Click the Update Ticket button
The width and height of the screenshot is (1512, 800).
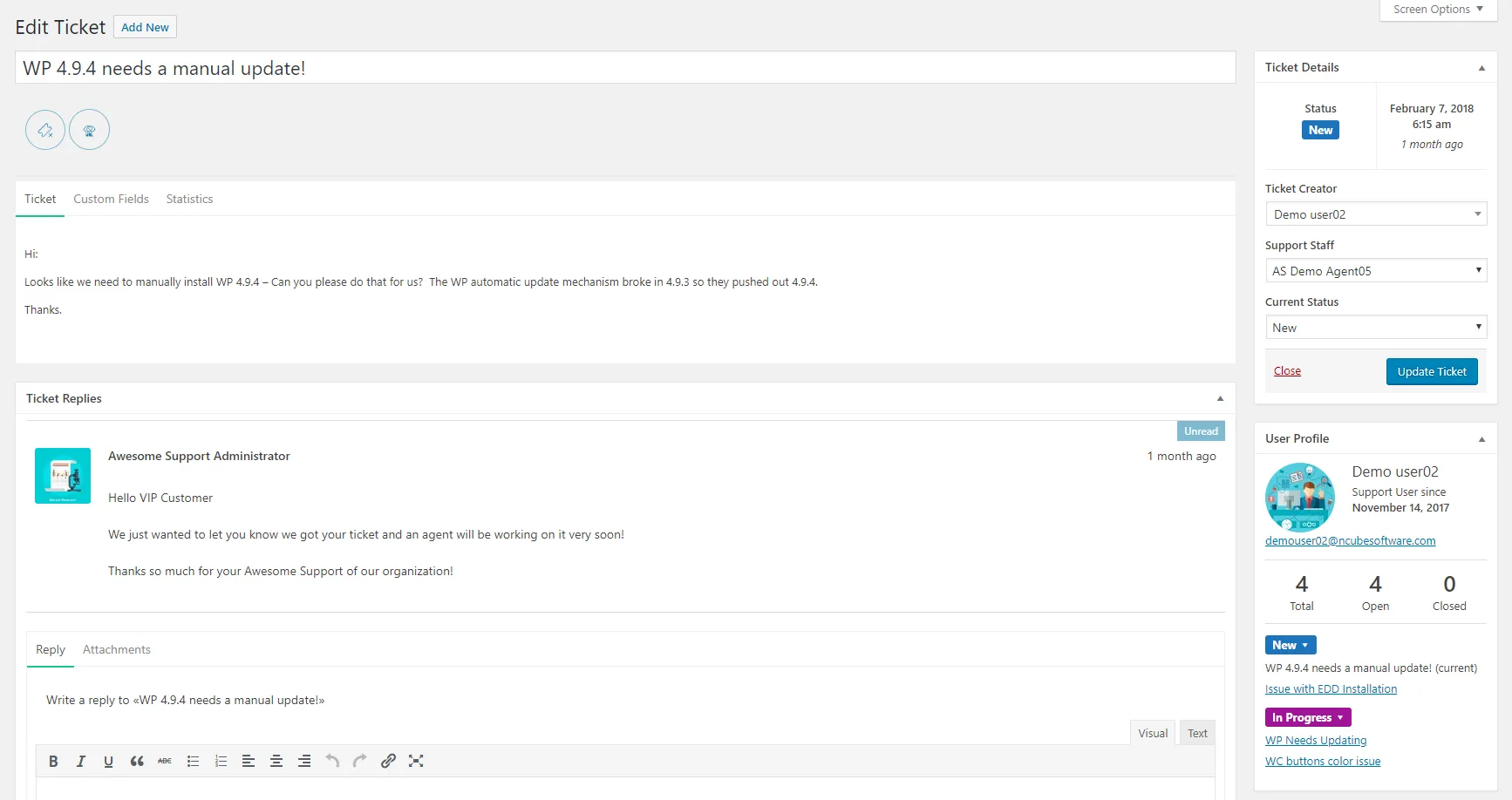[x=1432, y=371]
